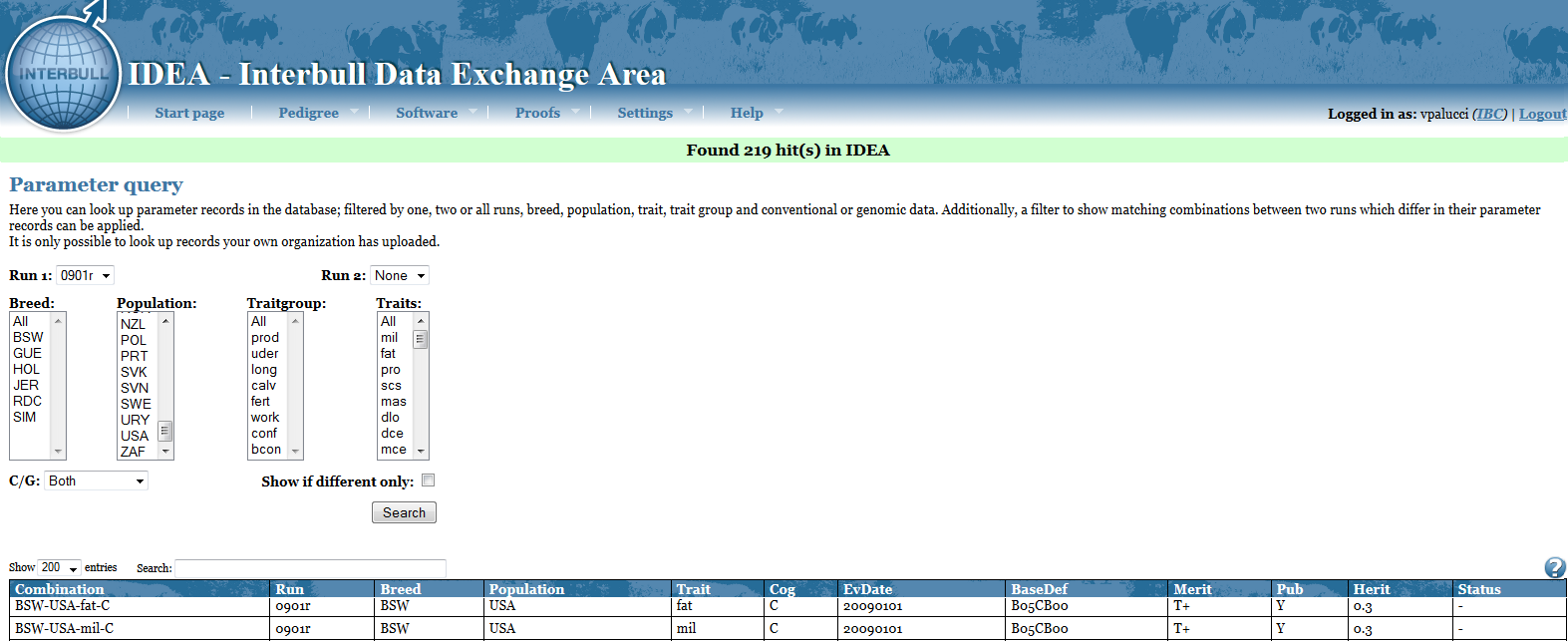Select USA in the Population list
The height and width of the screenshot is (642, 1568).
point(135,436)
